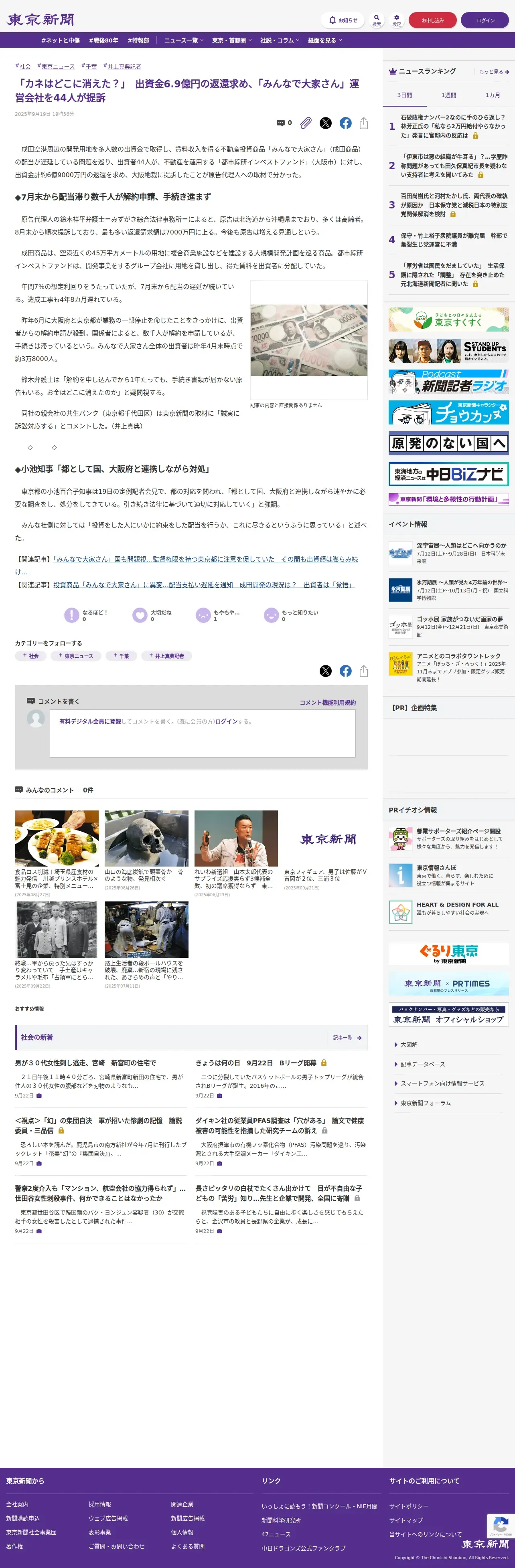Share on X icon near headline

click(325, 123)
